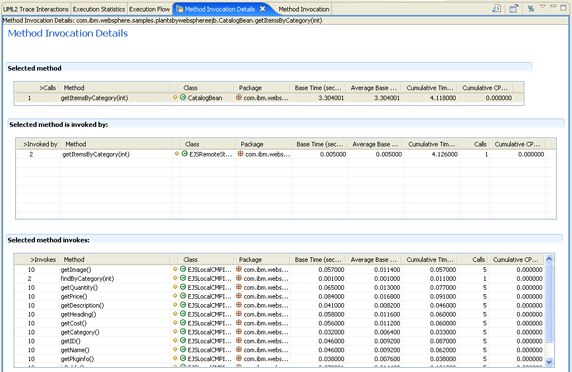Image resolution: width=572 pixels, height=372 pixels.
Task: Switch to the Execution Flow tab
Action: (150, 9)
